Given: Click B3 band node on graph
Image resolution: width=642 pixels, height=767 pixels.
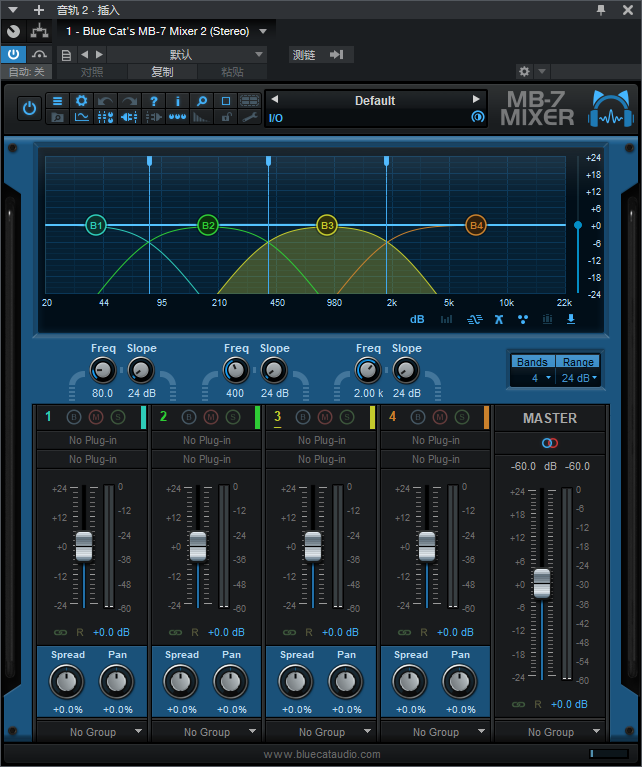Looking at the screenshot, I should (x=327, y=226).
